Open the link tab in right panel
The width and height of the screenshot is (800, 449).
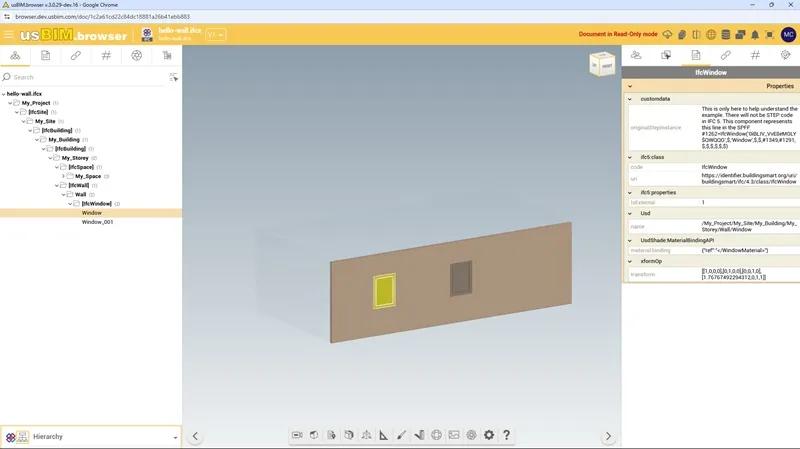tap(726, 55)
